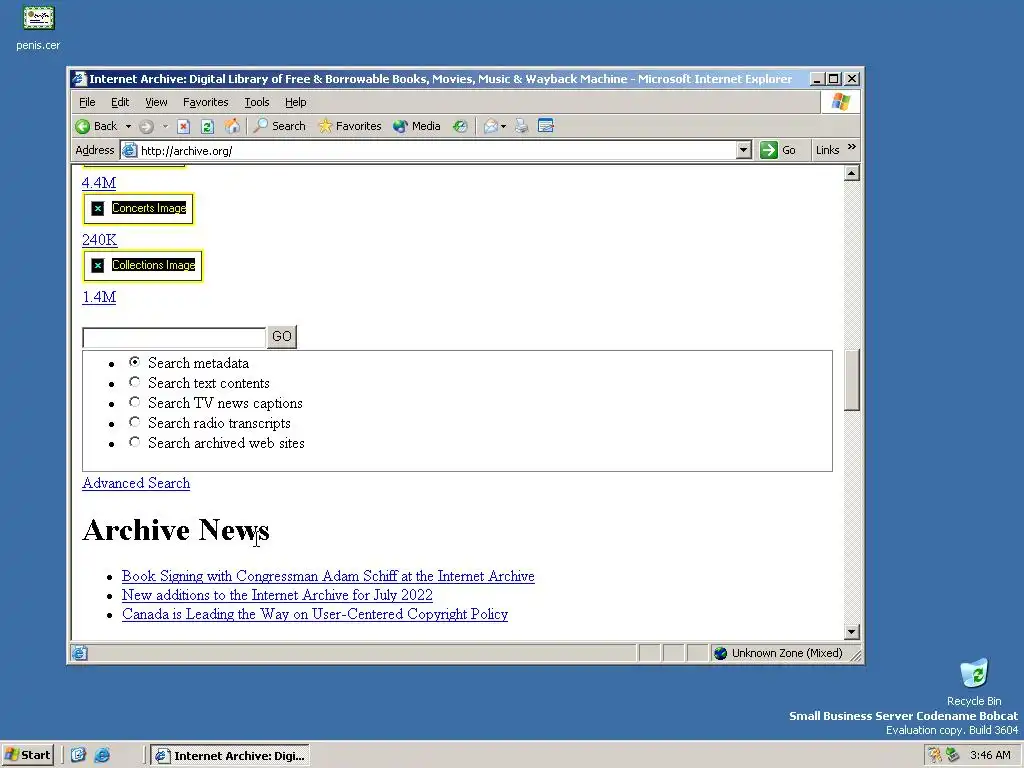Go to the Home page icon
The height and width of the screenshot is (768, 1024).
(231, 126)
